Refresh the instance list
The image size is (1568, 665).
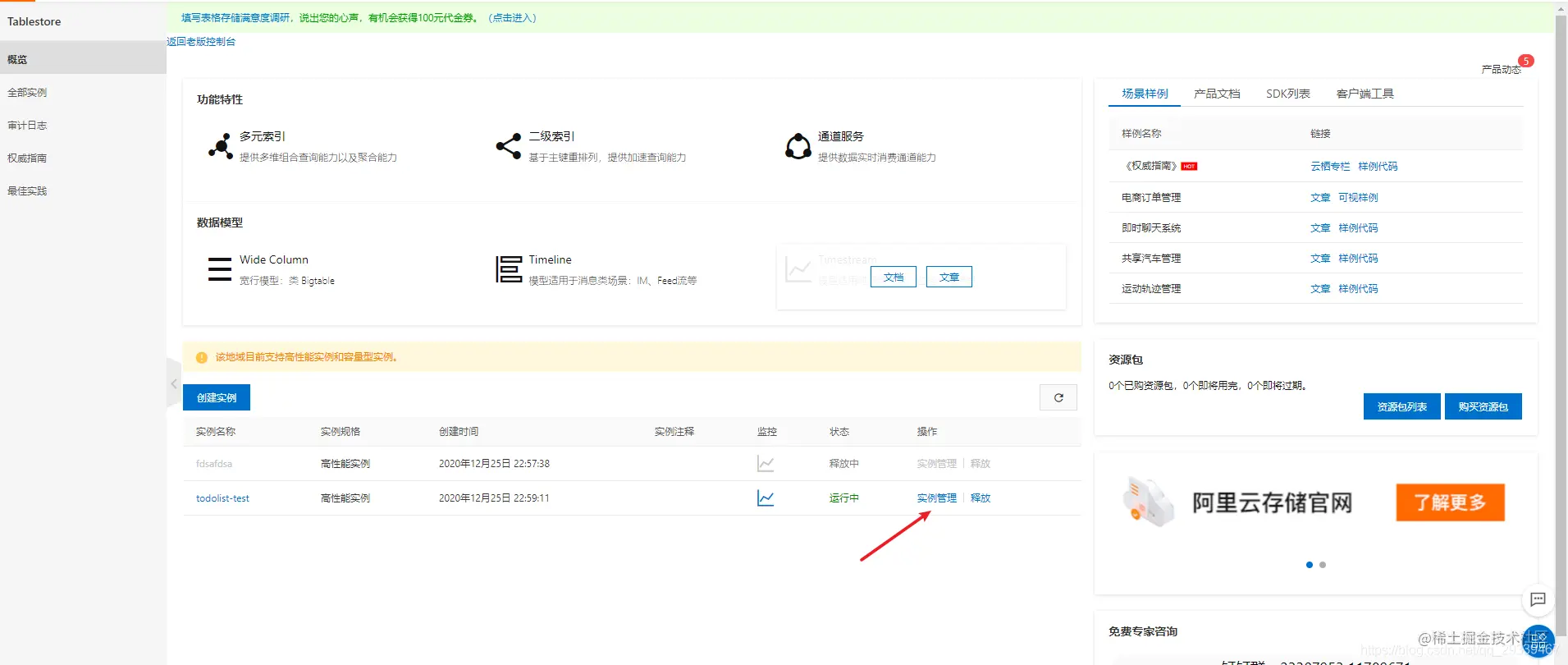(x=1058, y=397)
